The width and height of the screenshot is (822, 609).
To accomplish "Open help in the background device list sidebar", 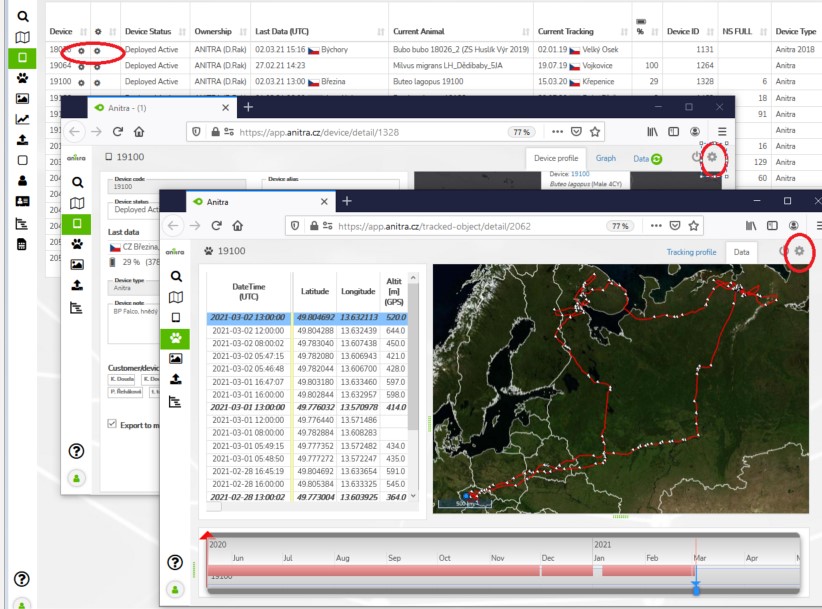I will pos(21,579).
